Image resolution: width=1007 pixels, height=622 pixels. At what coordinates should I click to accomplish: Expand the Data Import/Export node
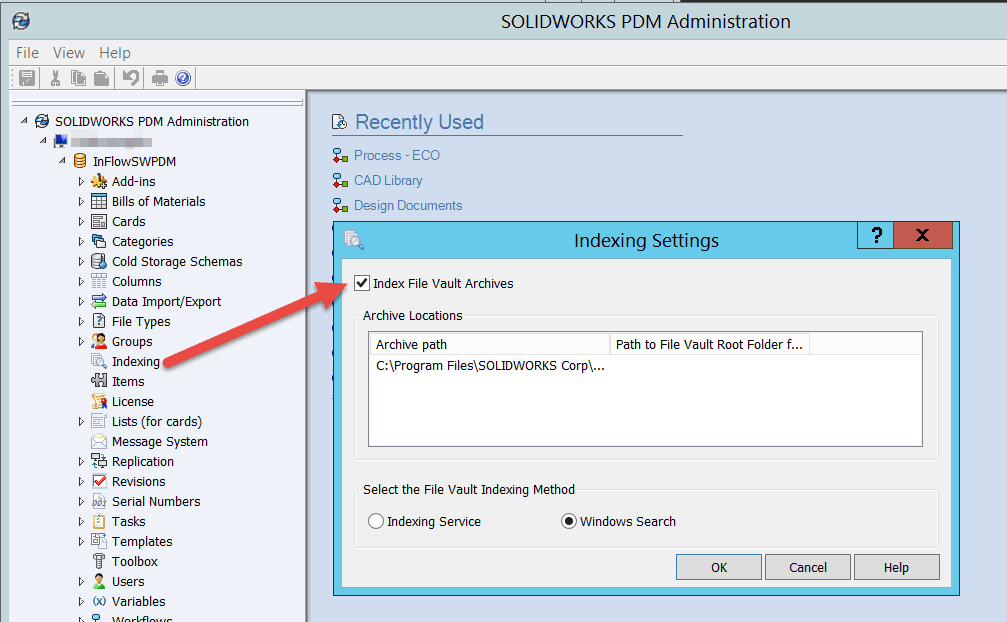[81, 301]
